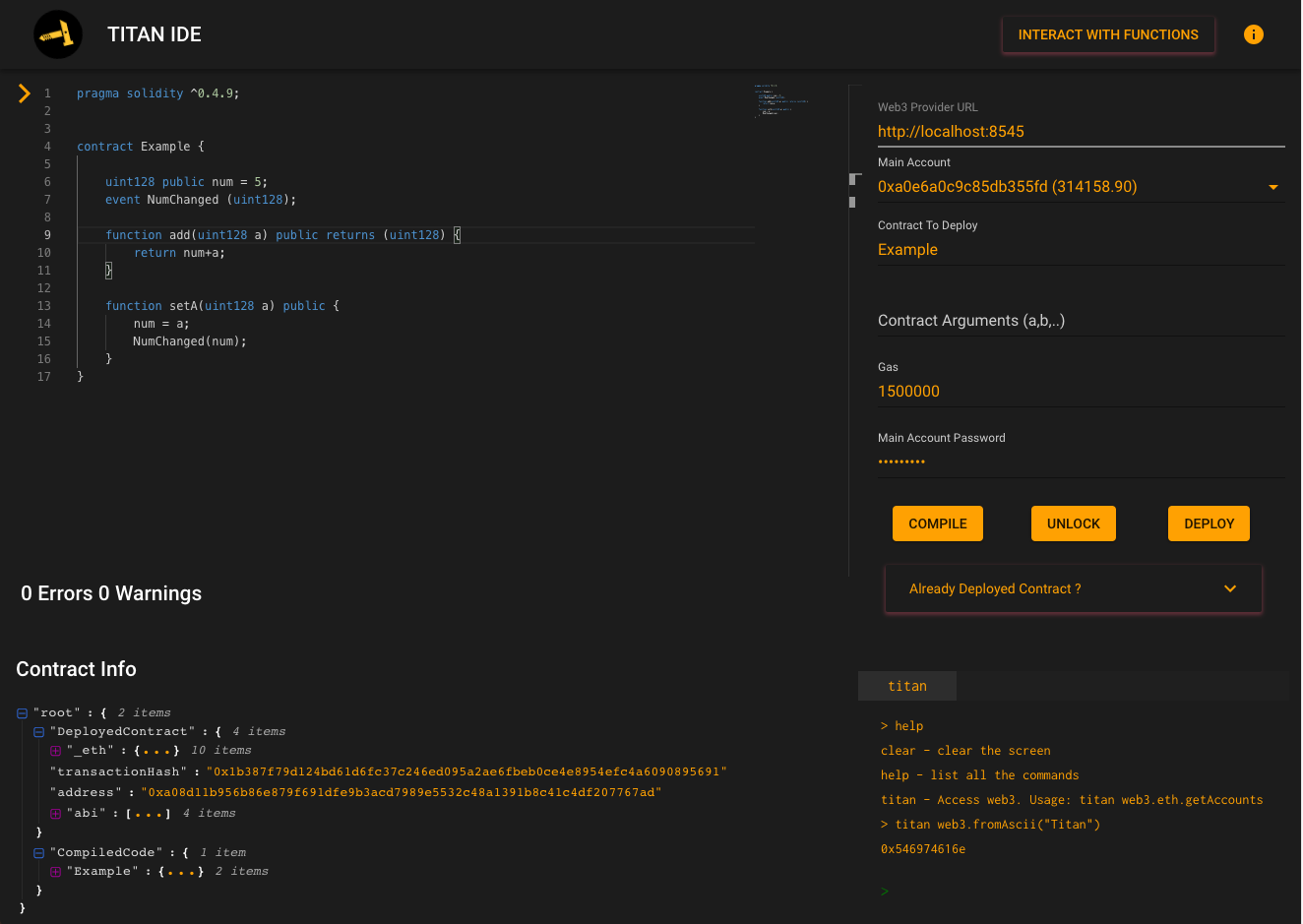Viewport: 1303px width, 924px height.
Task: Click the 0 Errors 0 Warnings text
Action: [111, 593]
